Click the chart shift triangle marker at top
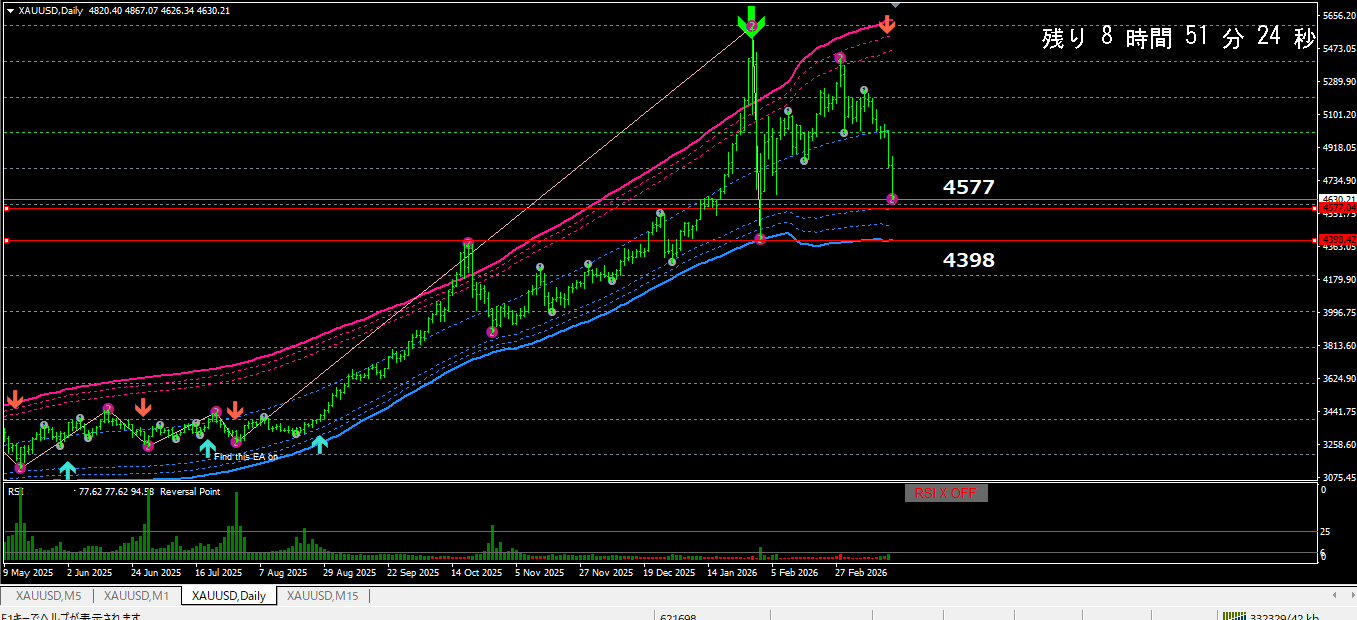This screenshot has width=1357, height=620. click(x=896, y=4)
